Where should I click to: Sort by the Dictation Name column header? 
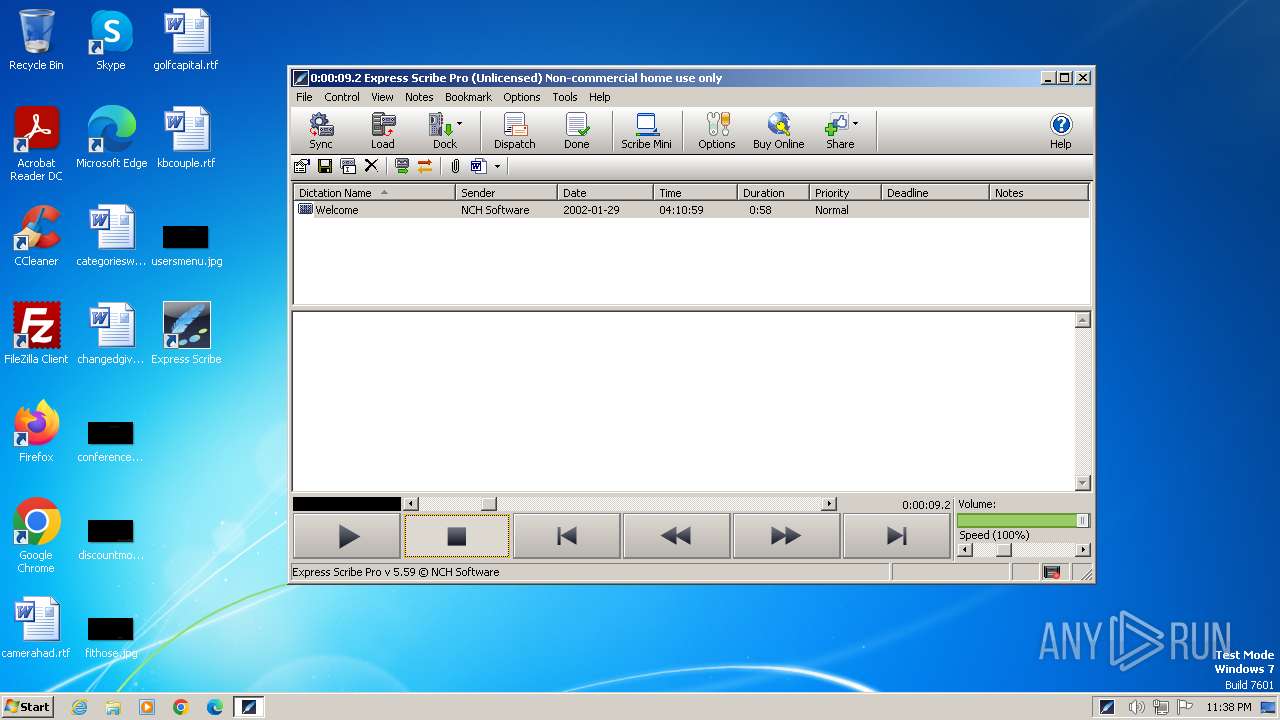click(374, 193)
